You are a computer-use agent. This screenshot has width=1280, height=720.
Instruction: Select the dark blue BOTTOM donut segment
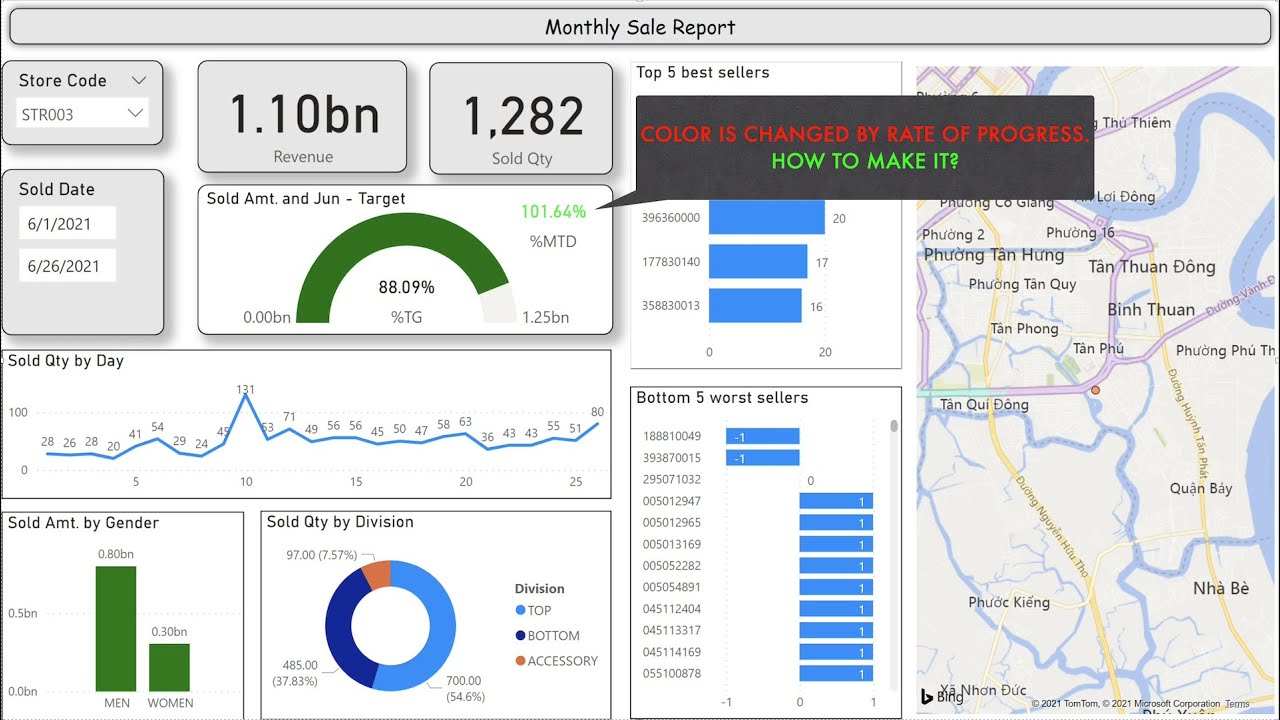pos(340,625)
